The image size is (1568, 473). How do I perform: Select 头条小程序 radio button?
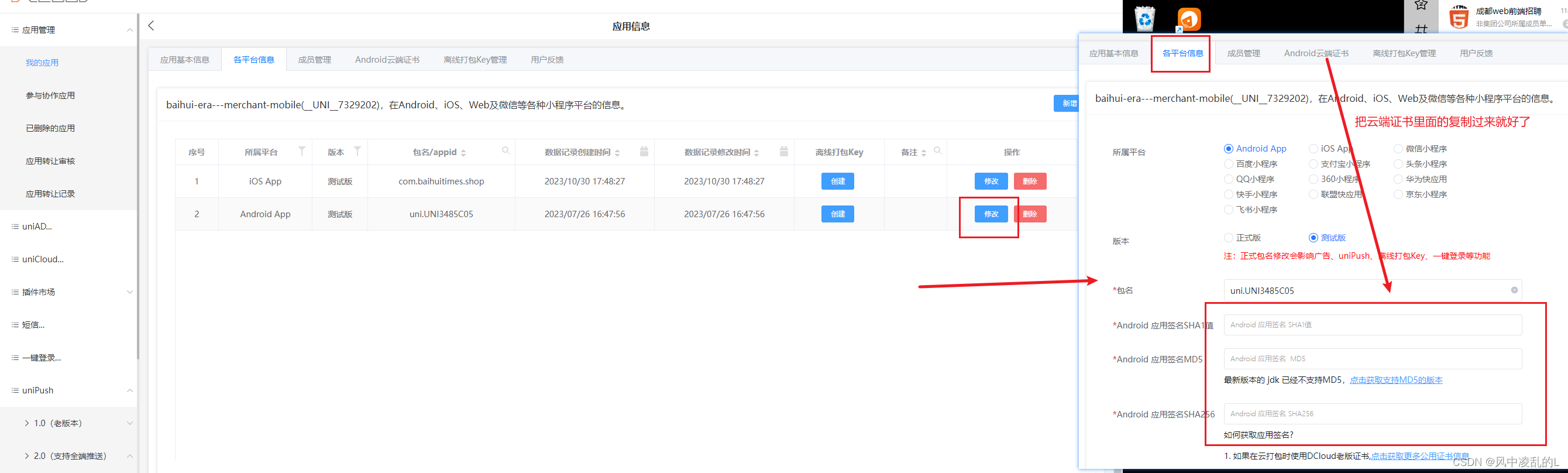click(x=1398, y=164)
